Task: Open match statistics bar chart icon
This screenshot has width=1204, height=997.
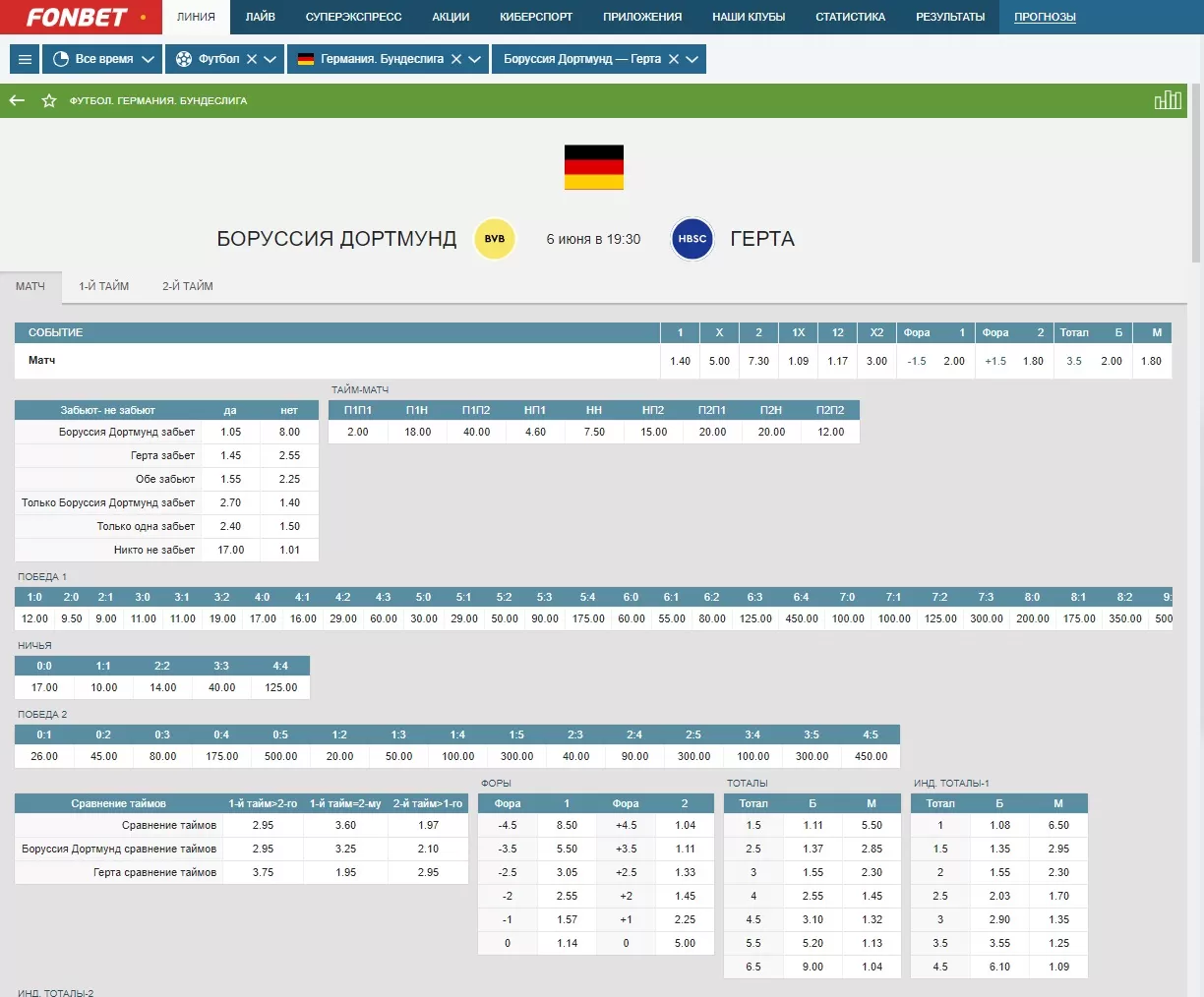Action: click(x=1168, y=100)
